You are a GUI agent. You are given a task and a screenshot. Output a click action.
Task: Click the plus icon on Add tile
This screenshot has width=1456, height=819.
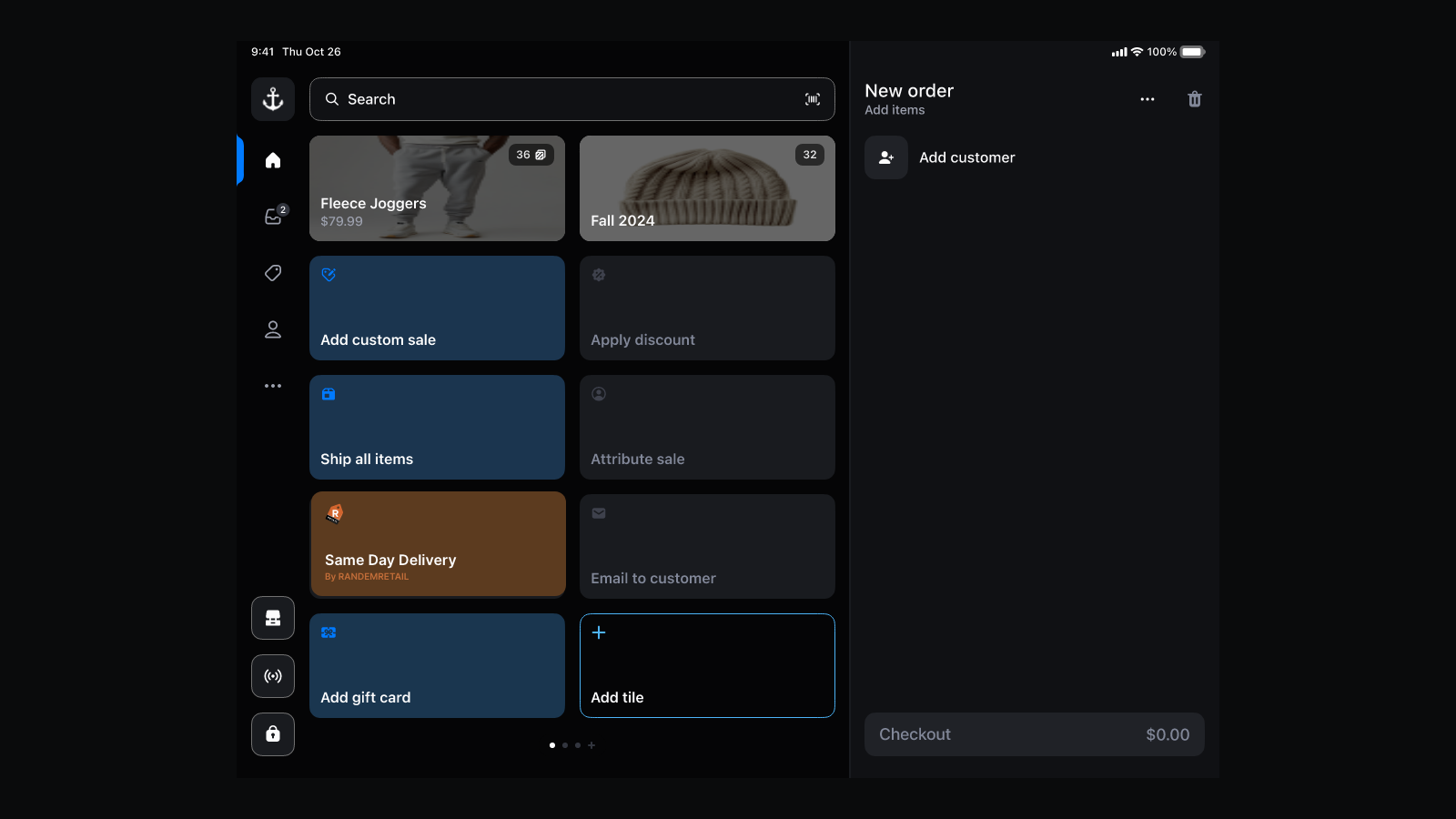coord(599,632)
